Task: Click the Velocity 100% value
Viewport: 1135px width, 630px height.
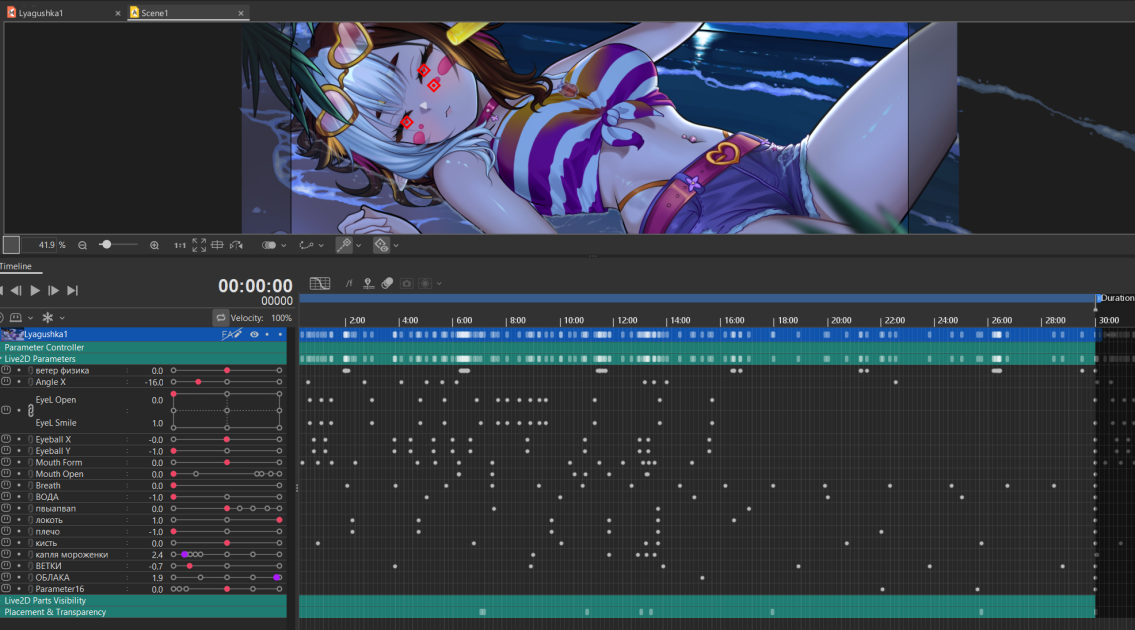Action: [x=282, y=318]
